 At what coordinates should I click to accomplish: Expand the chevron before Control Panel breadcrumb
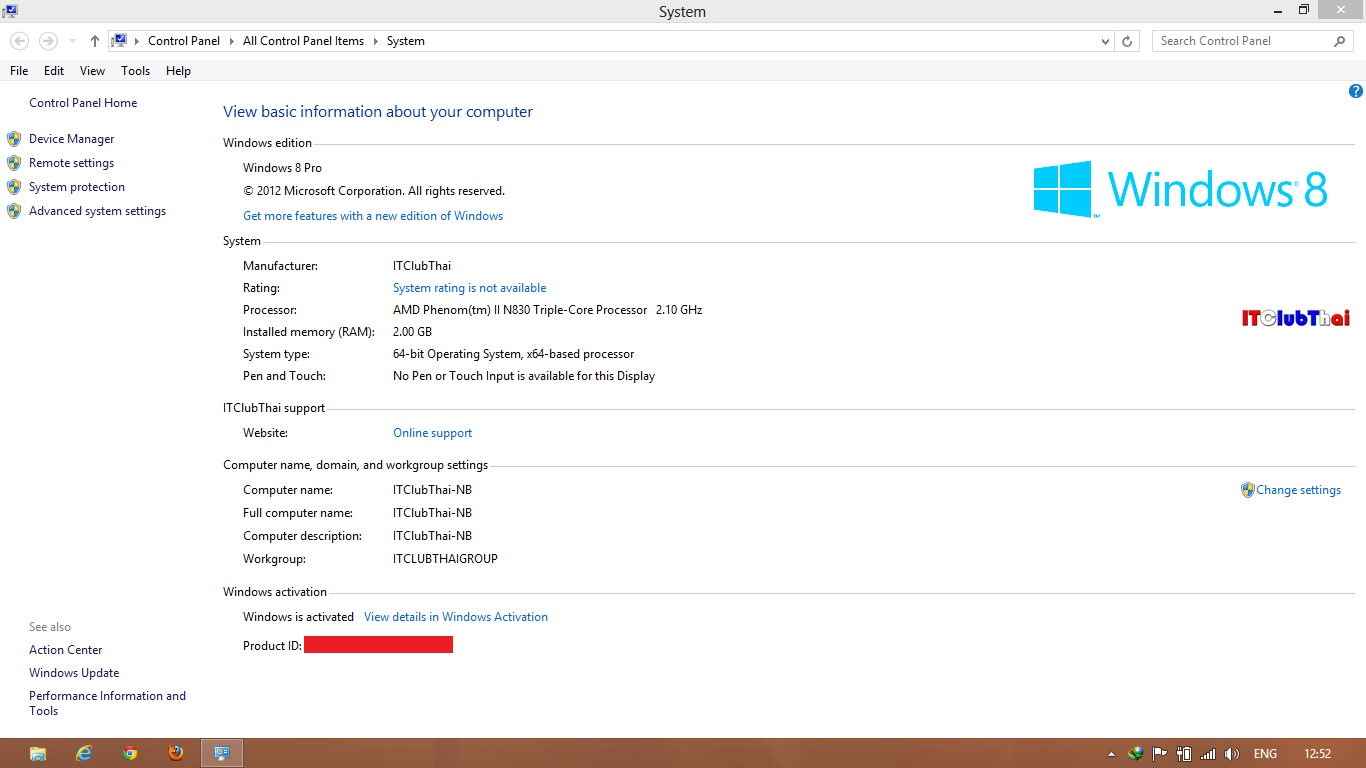(x=137, y=41)
